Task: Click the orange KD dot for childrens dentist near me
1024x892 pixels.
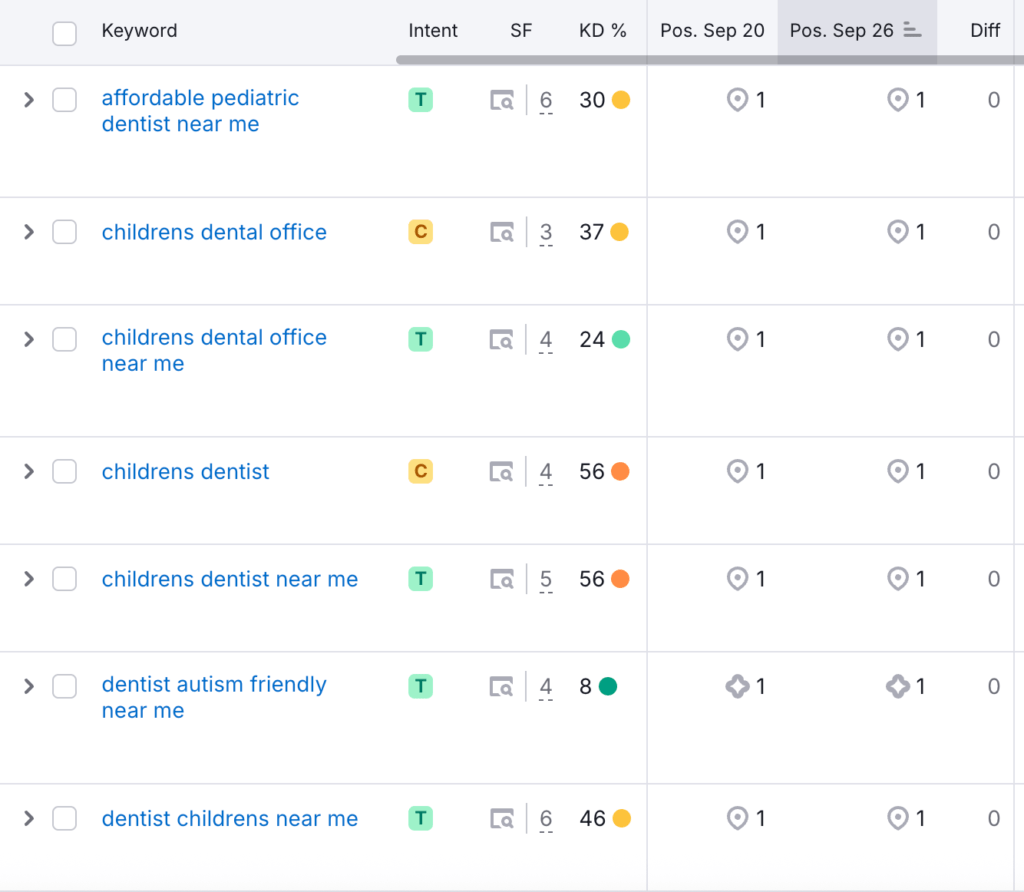Action: click(620, 579)
